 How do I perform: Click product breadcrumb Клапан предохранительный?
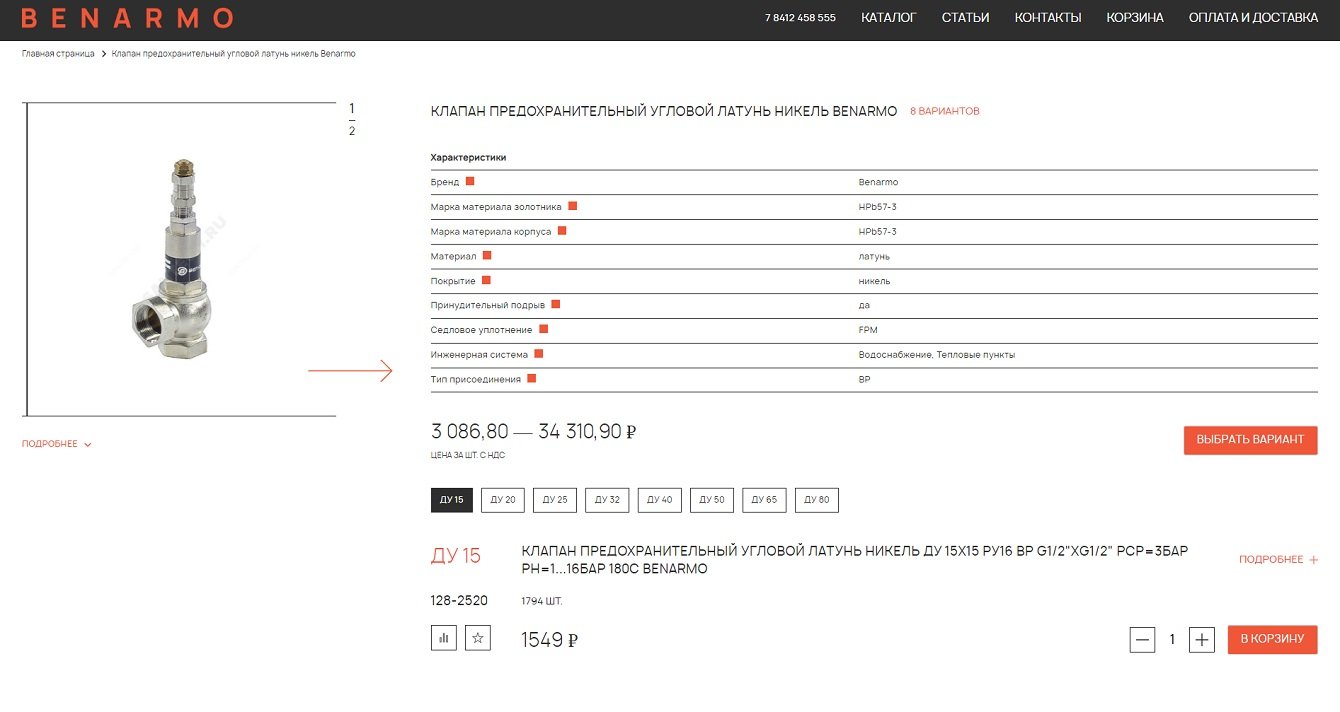tap(233, 54)
